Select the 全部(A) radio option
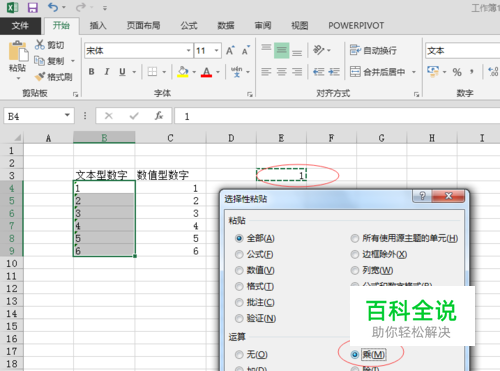Viewport: 500px width, 371px height. tap(239, 238)
